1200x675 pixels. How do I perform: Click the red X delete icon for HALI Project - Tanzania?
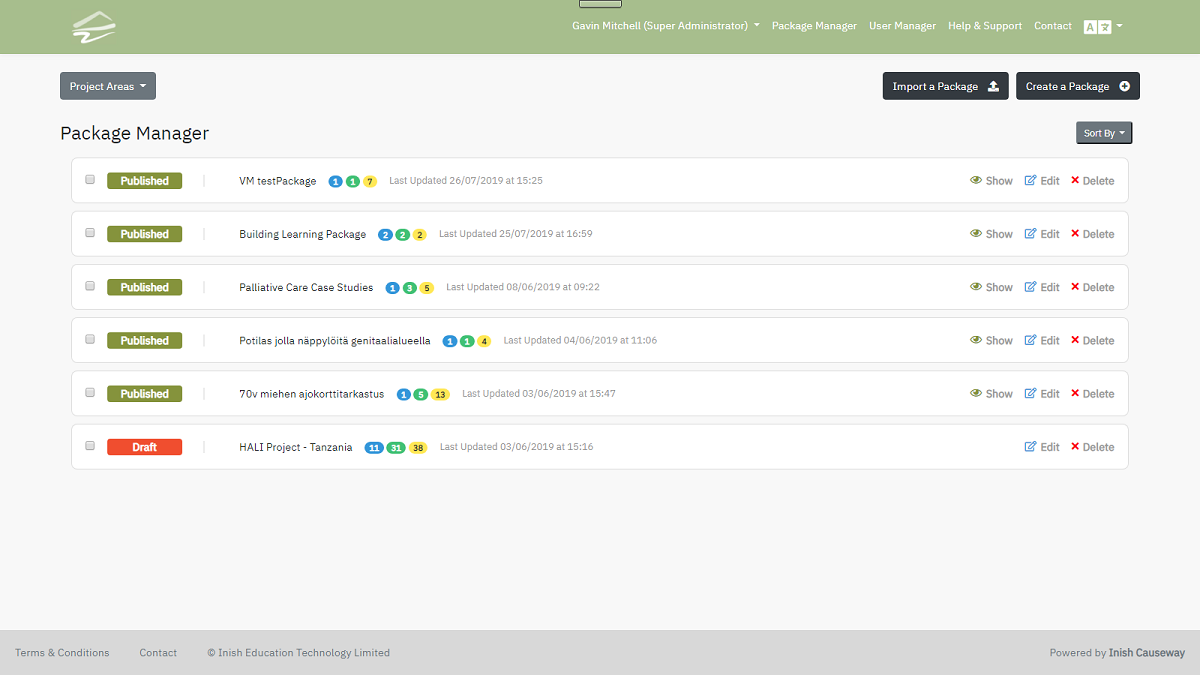point(1075,447)
